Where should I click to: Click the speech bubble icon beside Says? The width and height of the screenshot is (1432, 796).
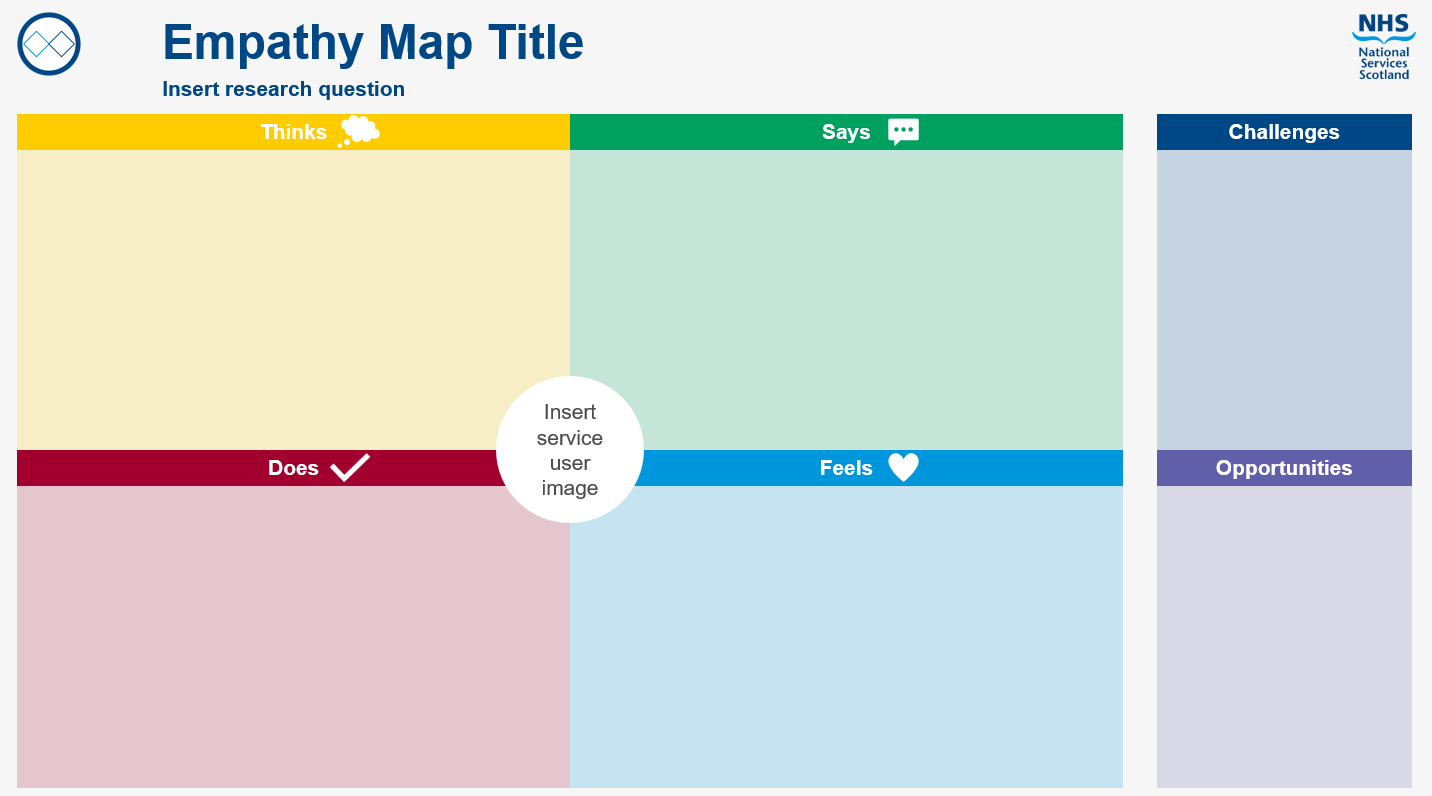tap(903, 132)
